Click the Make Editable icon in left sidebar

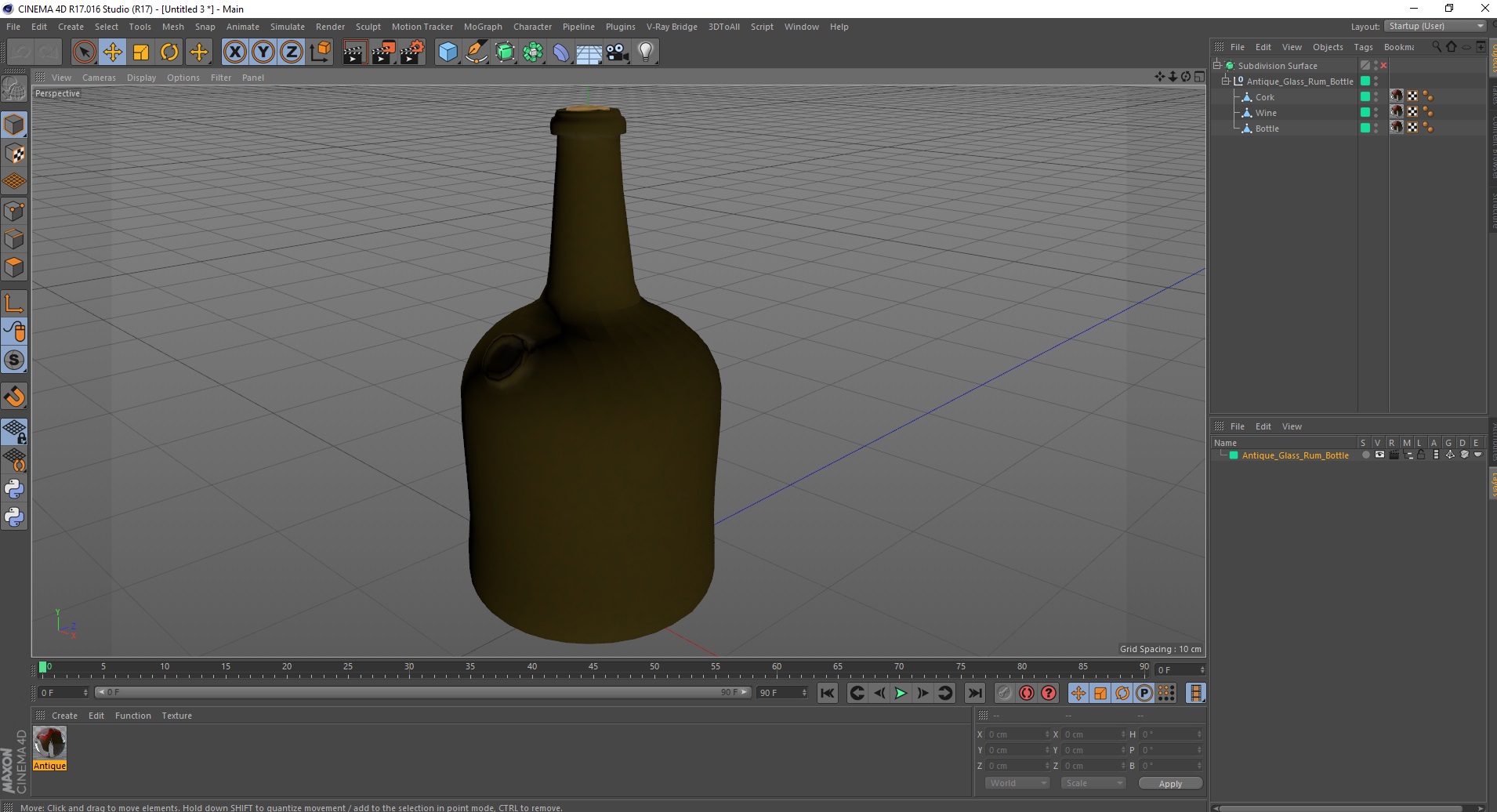coord(14,90)
